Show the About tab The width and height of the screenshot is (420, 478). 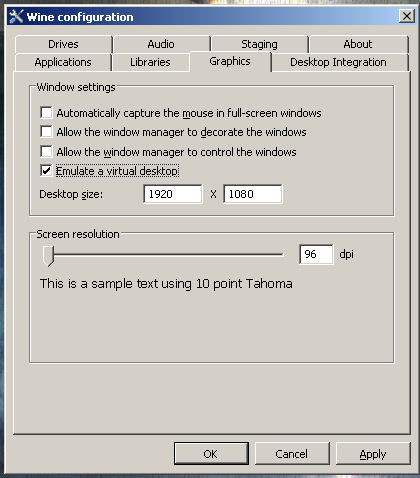[x=358, y=44]
